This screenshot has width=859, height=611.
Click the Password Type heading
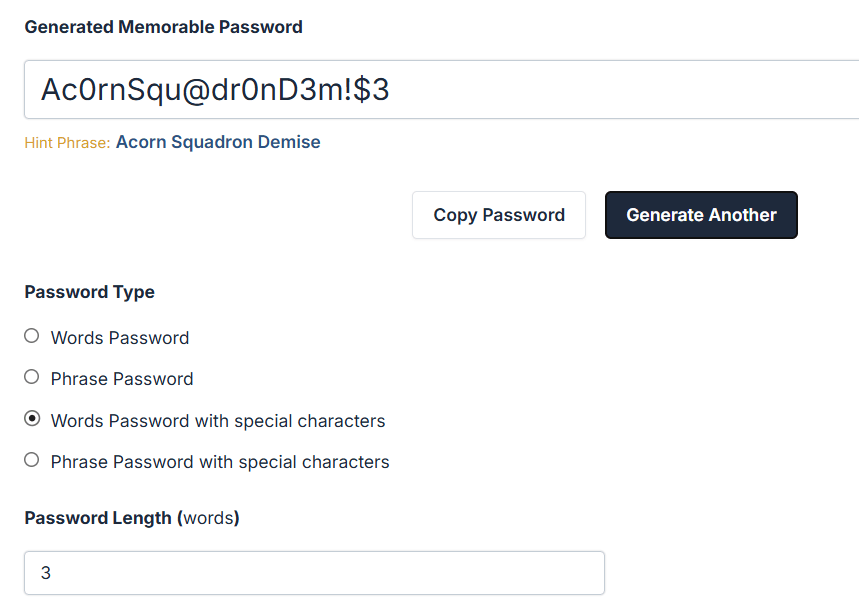(x=89, y=291)
